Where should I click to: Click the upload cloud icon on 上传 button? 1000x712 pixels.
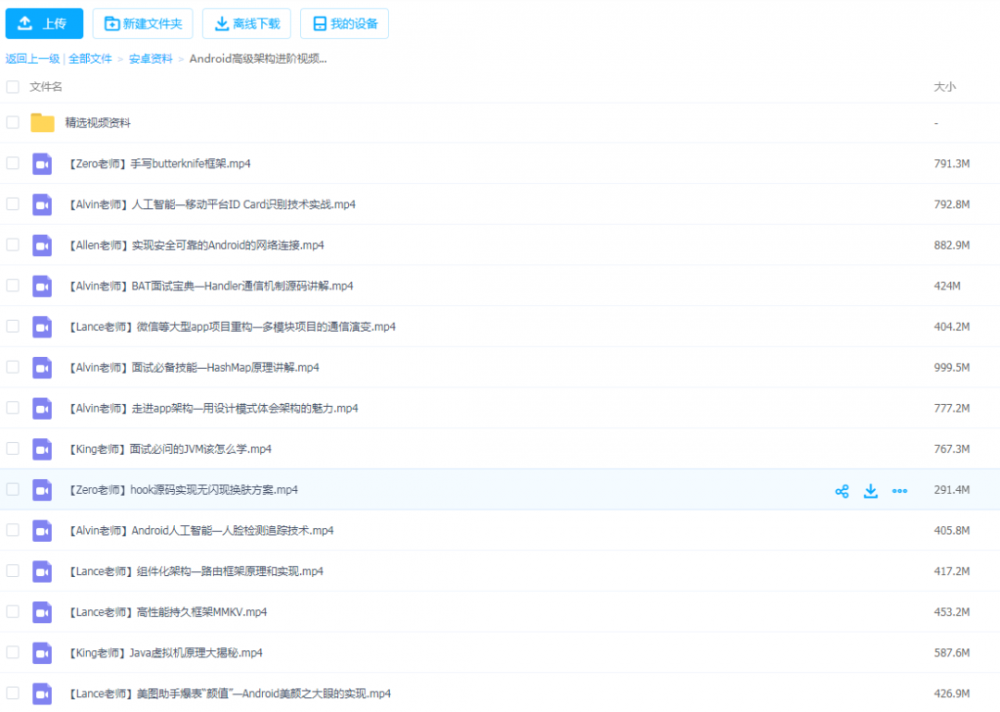pyautogui.click(x=25, y=23)
